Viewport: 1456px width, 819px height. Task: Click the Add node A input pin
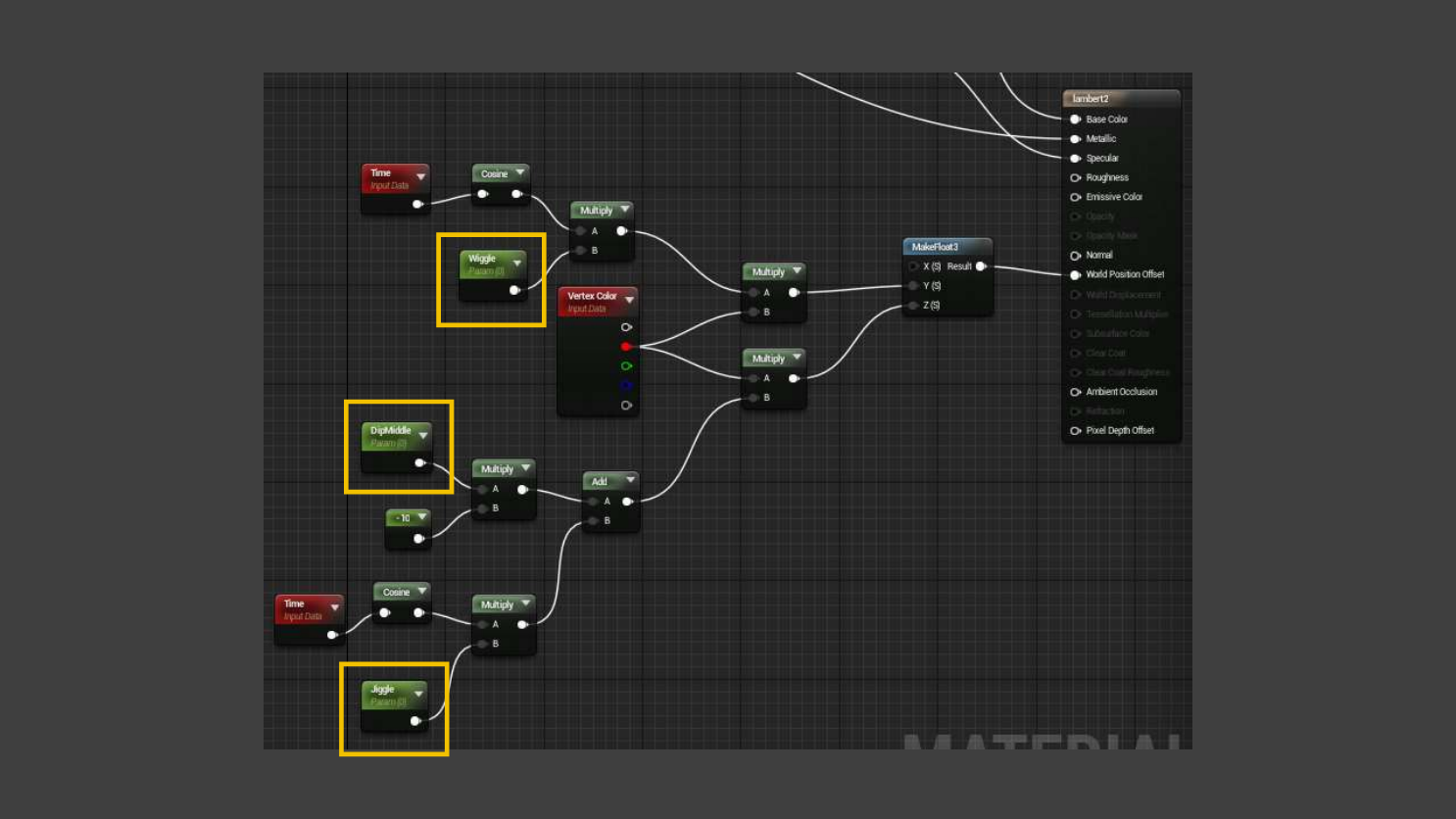[x=593, y=502]
